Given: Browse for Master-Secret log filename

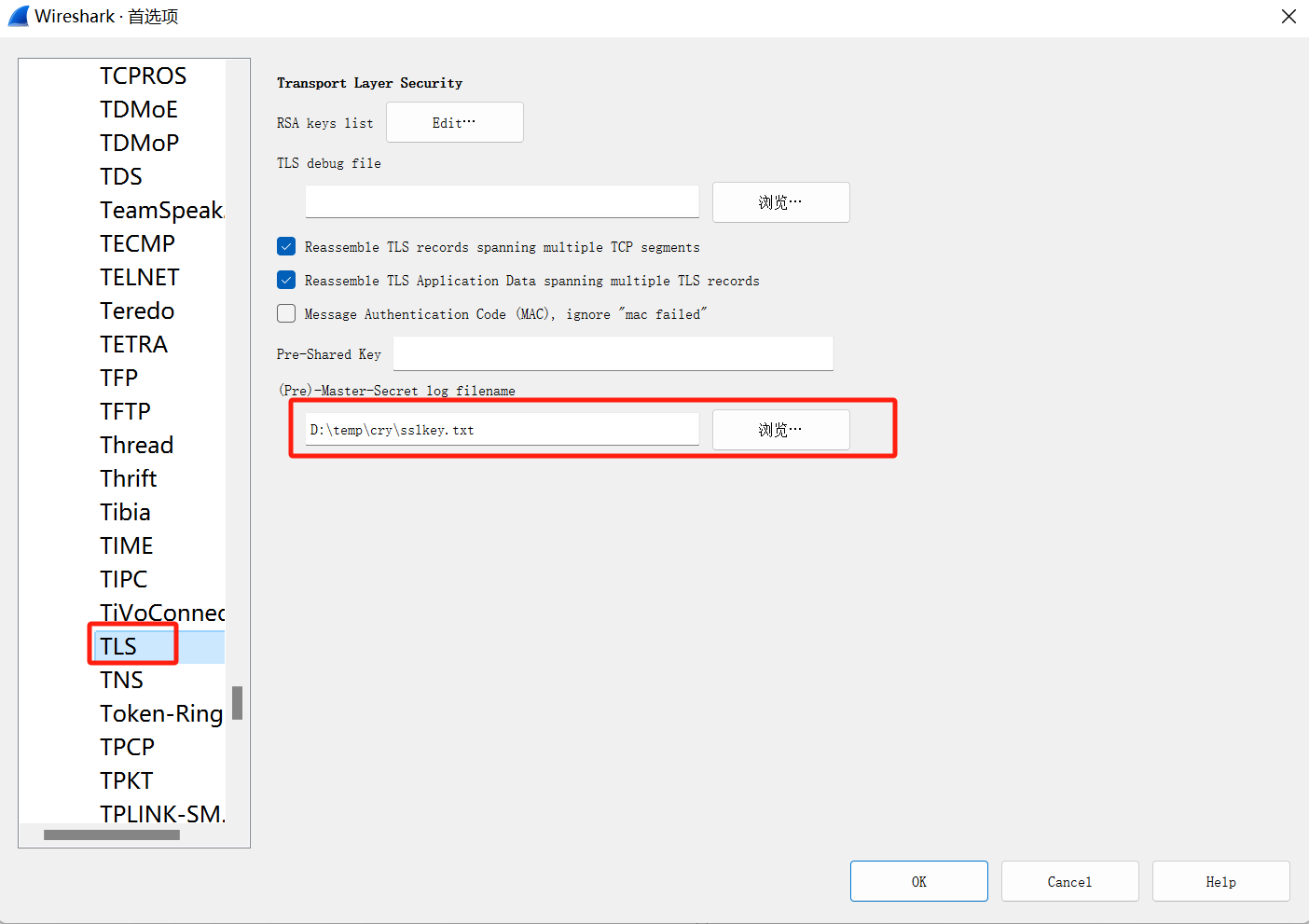Looking at the screenshot, I should coord(781,430).
